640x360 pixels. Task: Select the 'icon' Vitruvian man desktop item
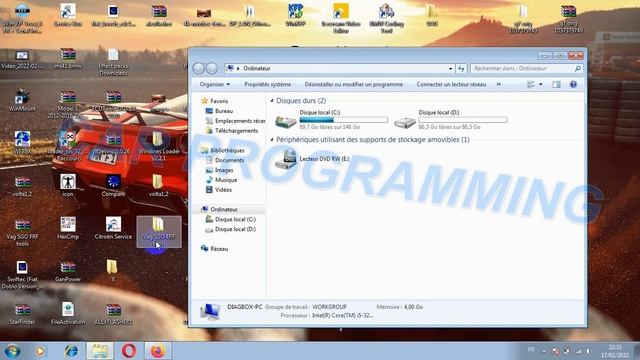click(68, 185)
